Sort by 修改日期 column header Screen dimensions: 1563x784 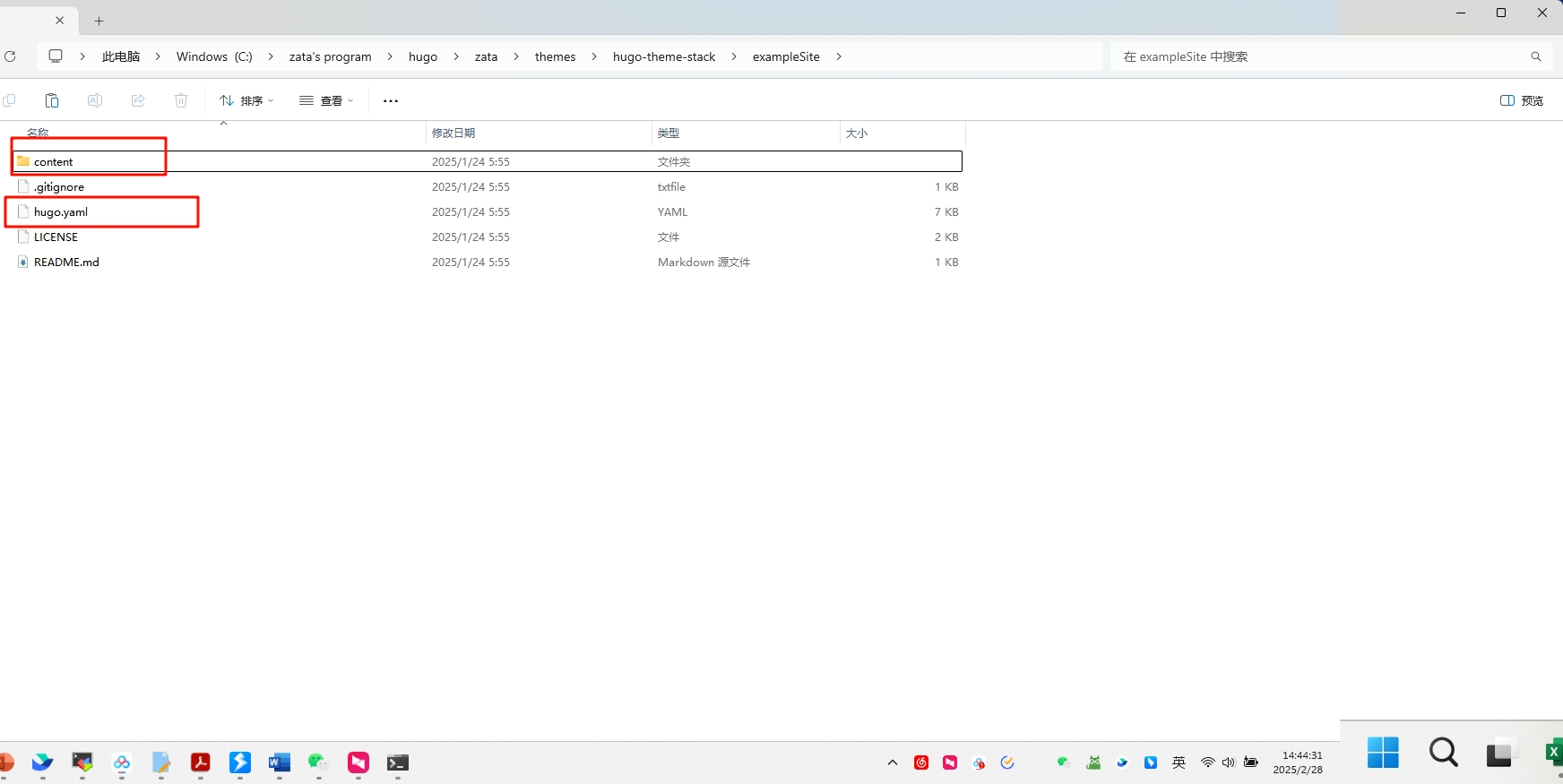coord(453,133)
